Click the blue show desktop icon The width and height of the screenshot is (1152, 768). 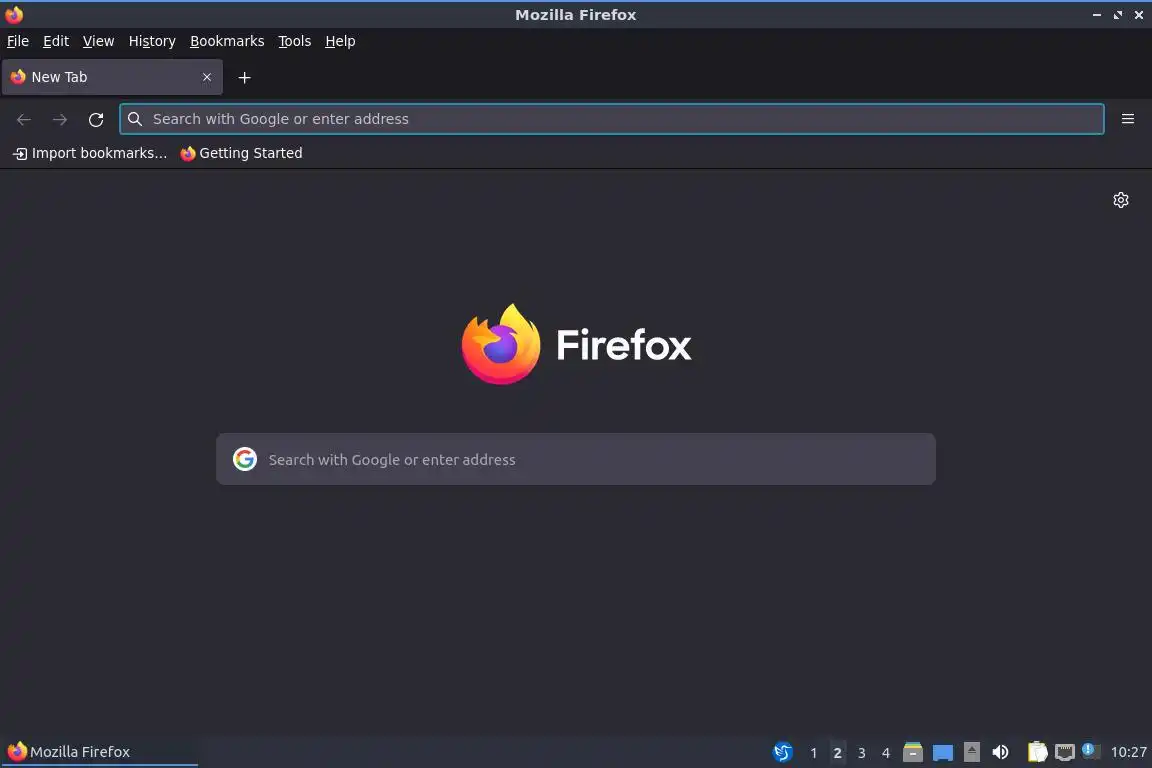tap(943, 753)
